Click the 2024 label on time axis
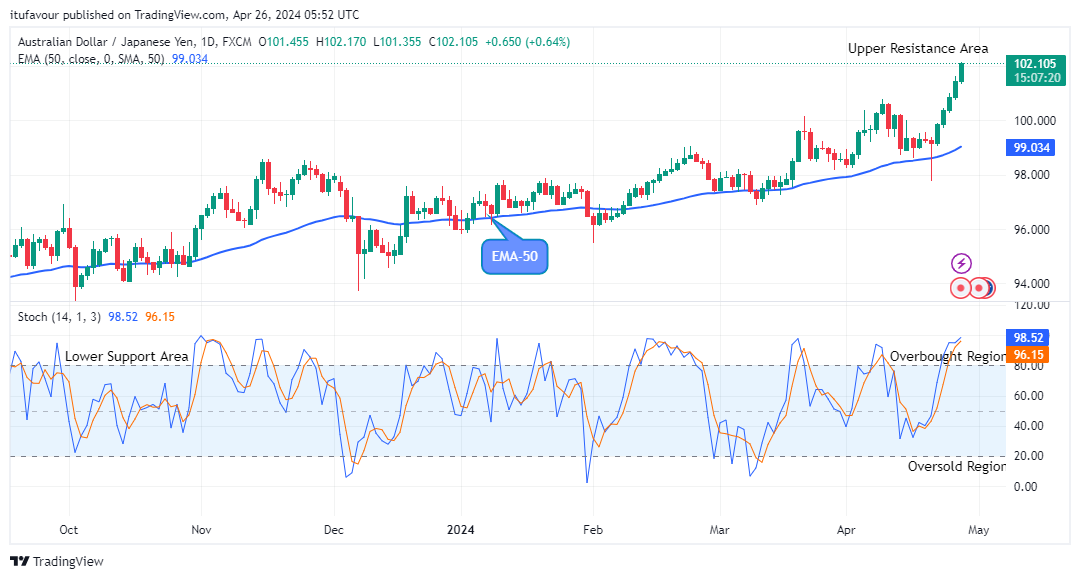 (x=460, y=529)
